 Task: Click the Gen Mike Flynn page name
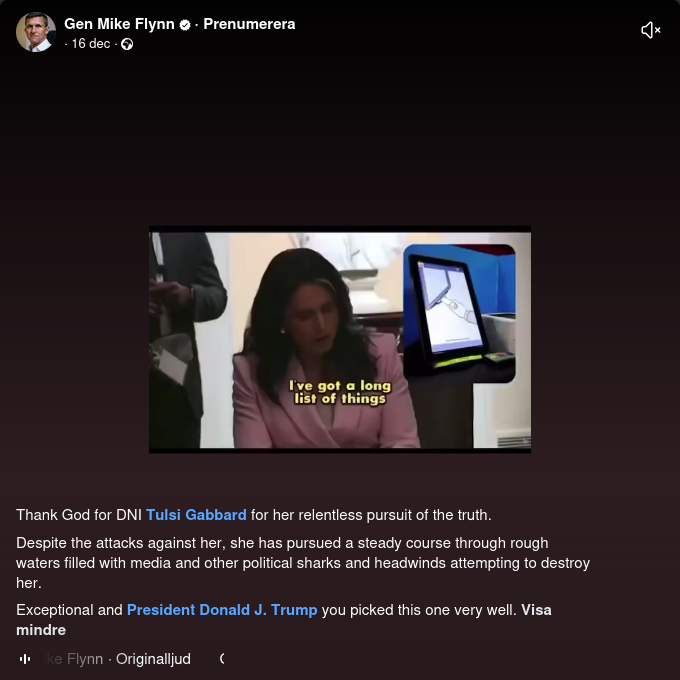click(x=119, y=24)
